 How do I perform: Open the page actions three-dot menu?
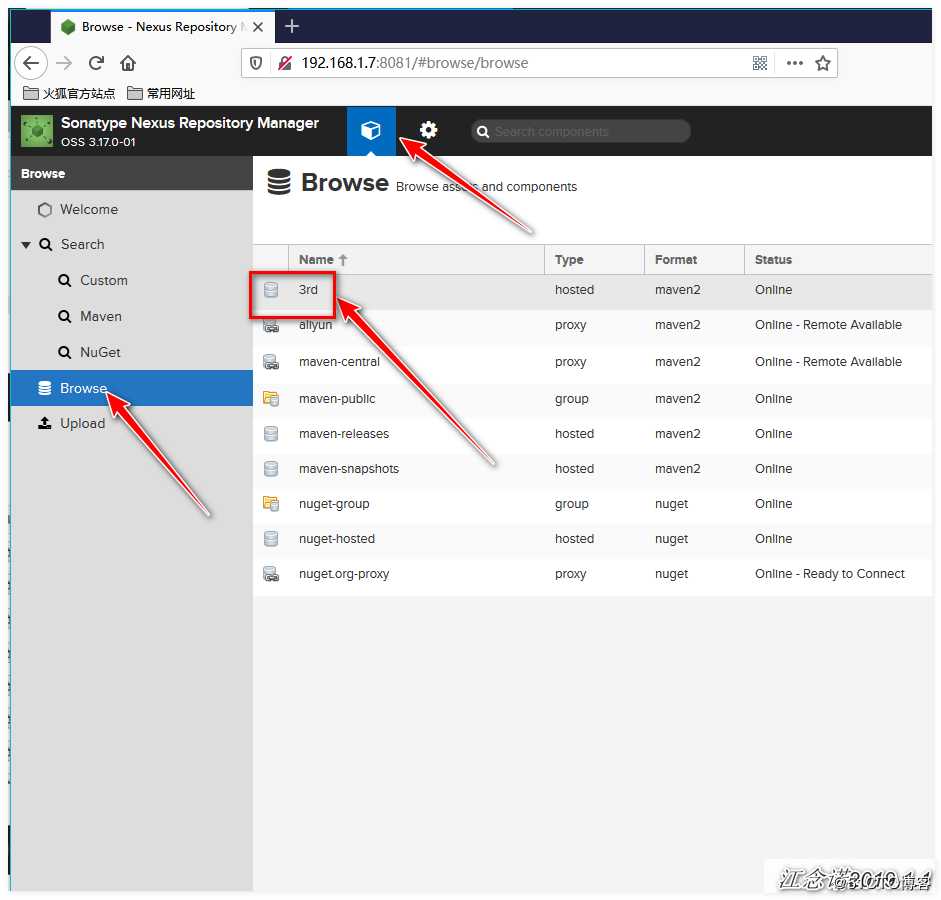(x=795, y=63)
